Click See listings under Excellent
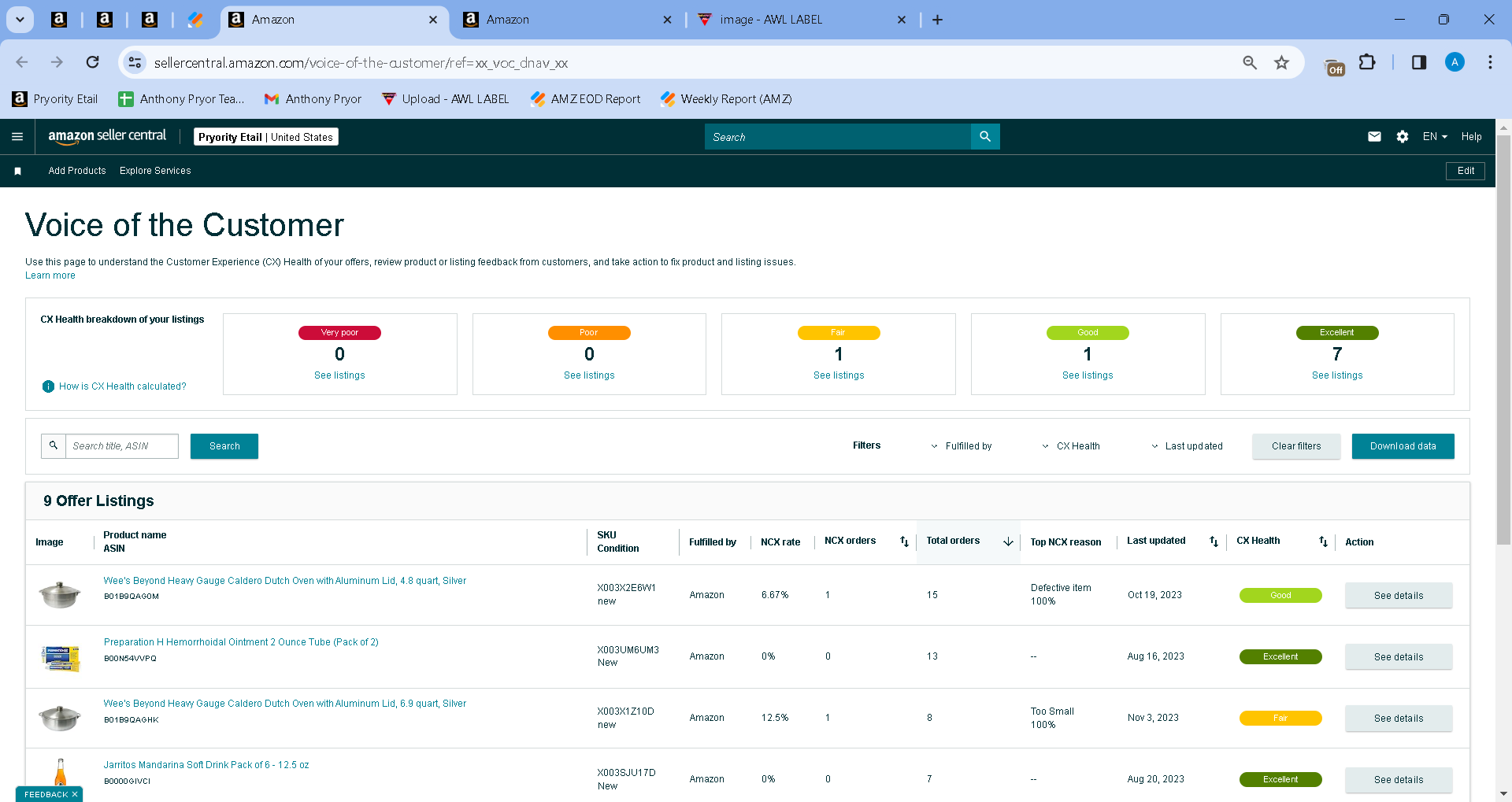Screen dimensions: 1512x802 (1337, 375)
